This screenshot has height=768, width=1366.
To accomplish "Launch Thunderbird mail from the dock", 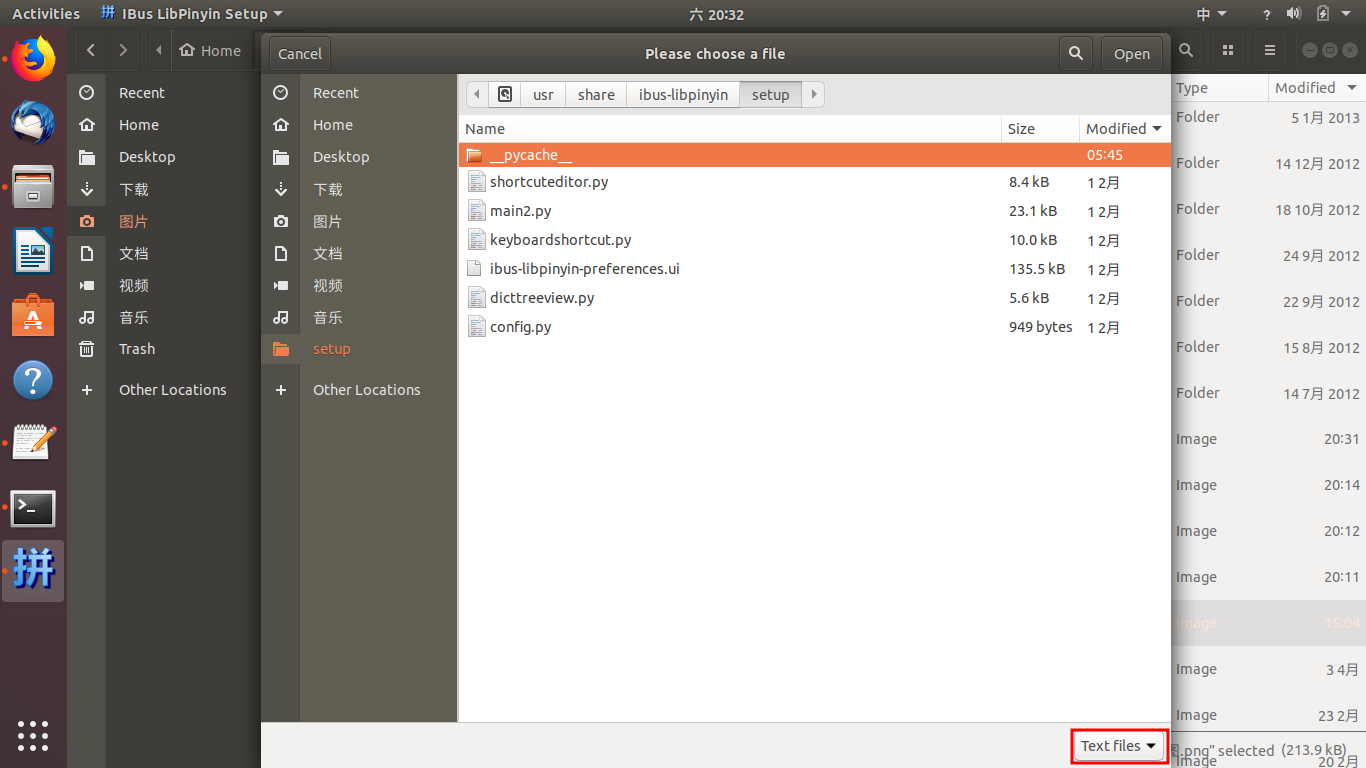I will (x=33, y=123).
